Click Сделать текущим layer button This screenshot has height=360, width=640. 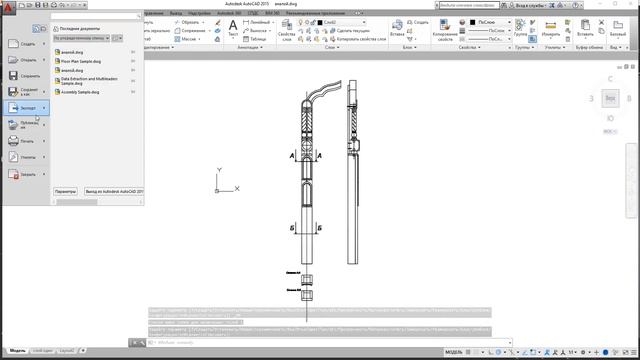click(349, 31)
